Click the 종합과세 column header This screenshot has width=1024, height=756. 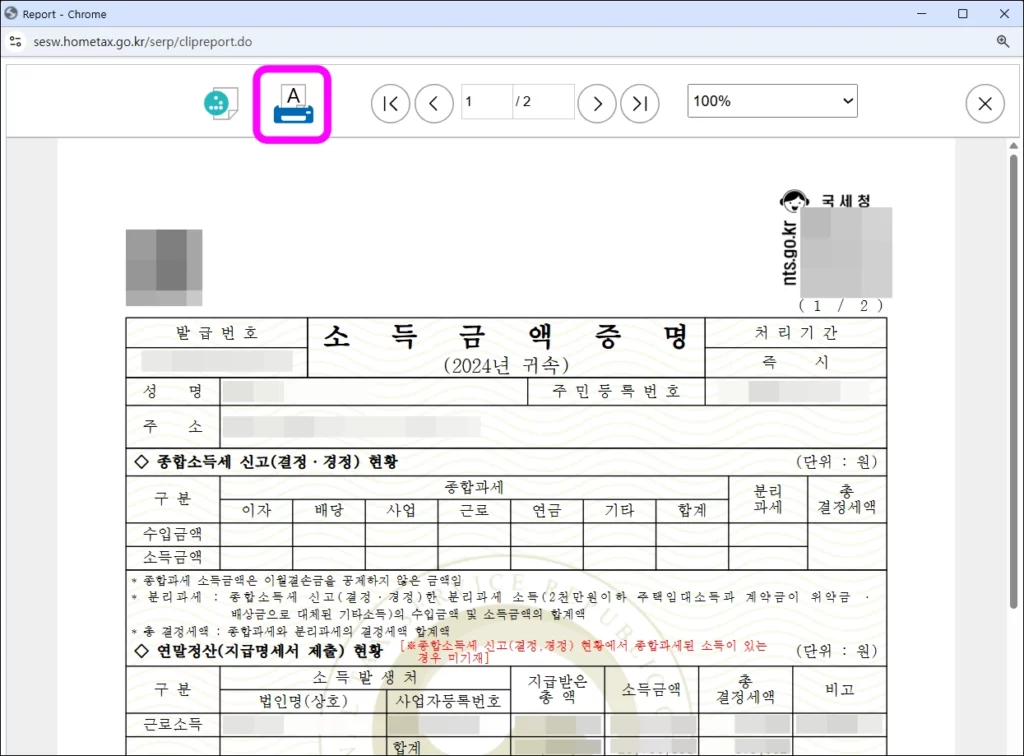coord(474,487)
